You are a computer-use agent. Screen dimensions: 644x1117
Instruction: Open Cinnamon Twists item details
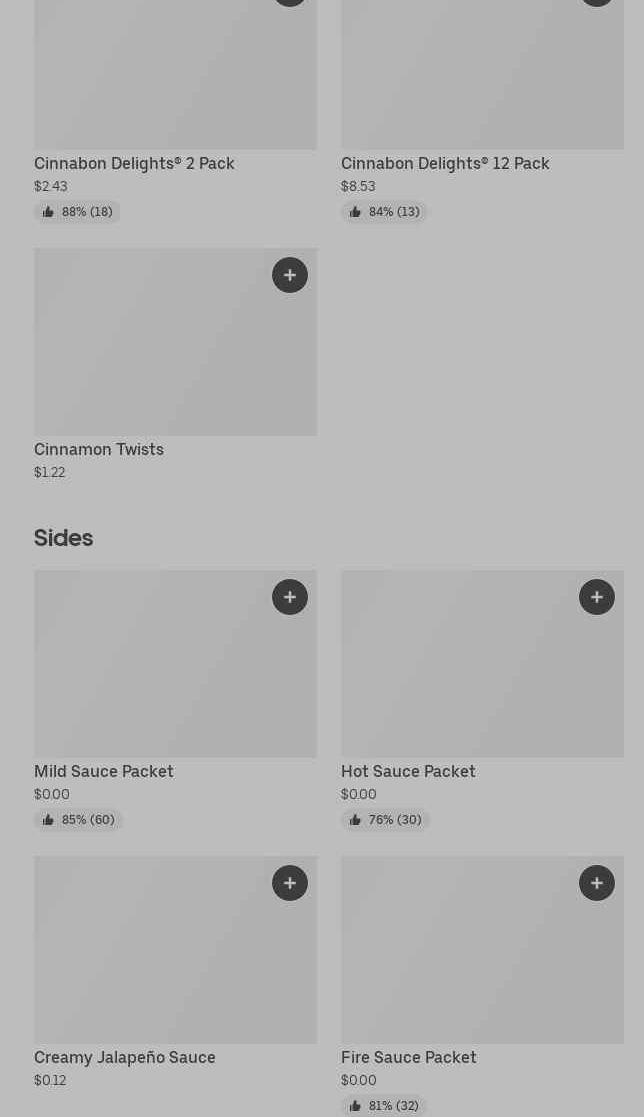point(99,450)
